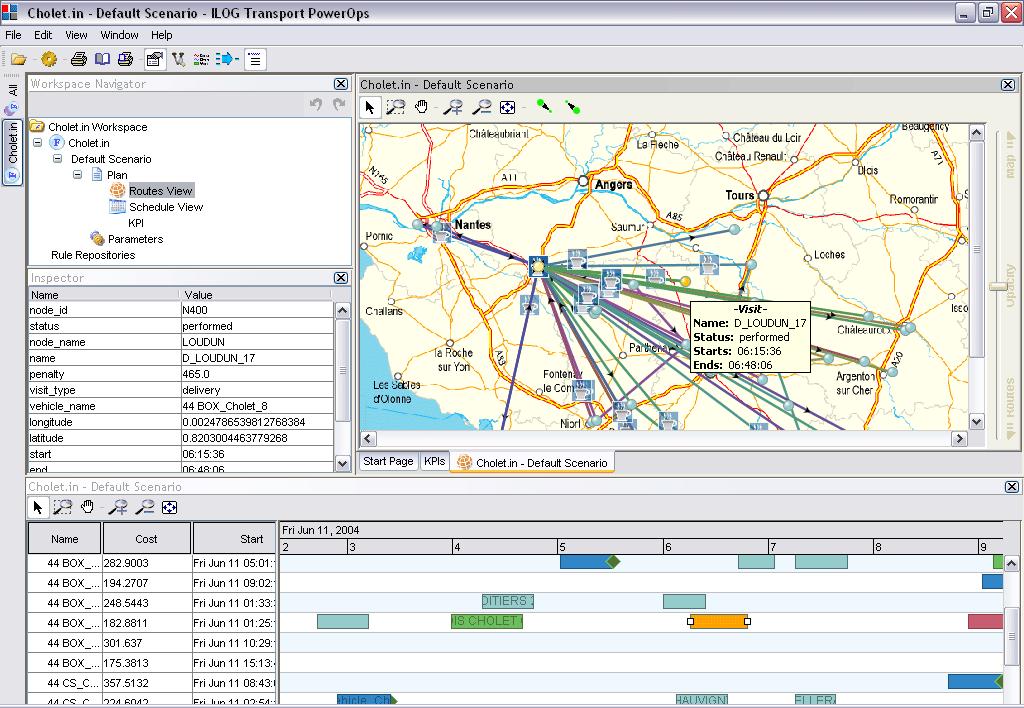Select hand pan tool in schedule toolbar
Image resolution: width=1024 pixels, height=708 pixels.
[x=88, y=507]
